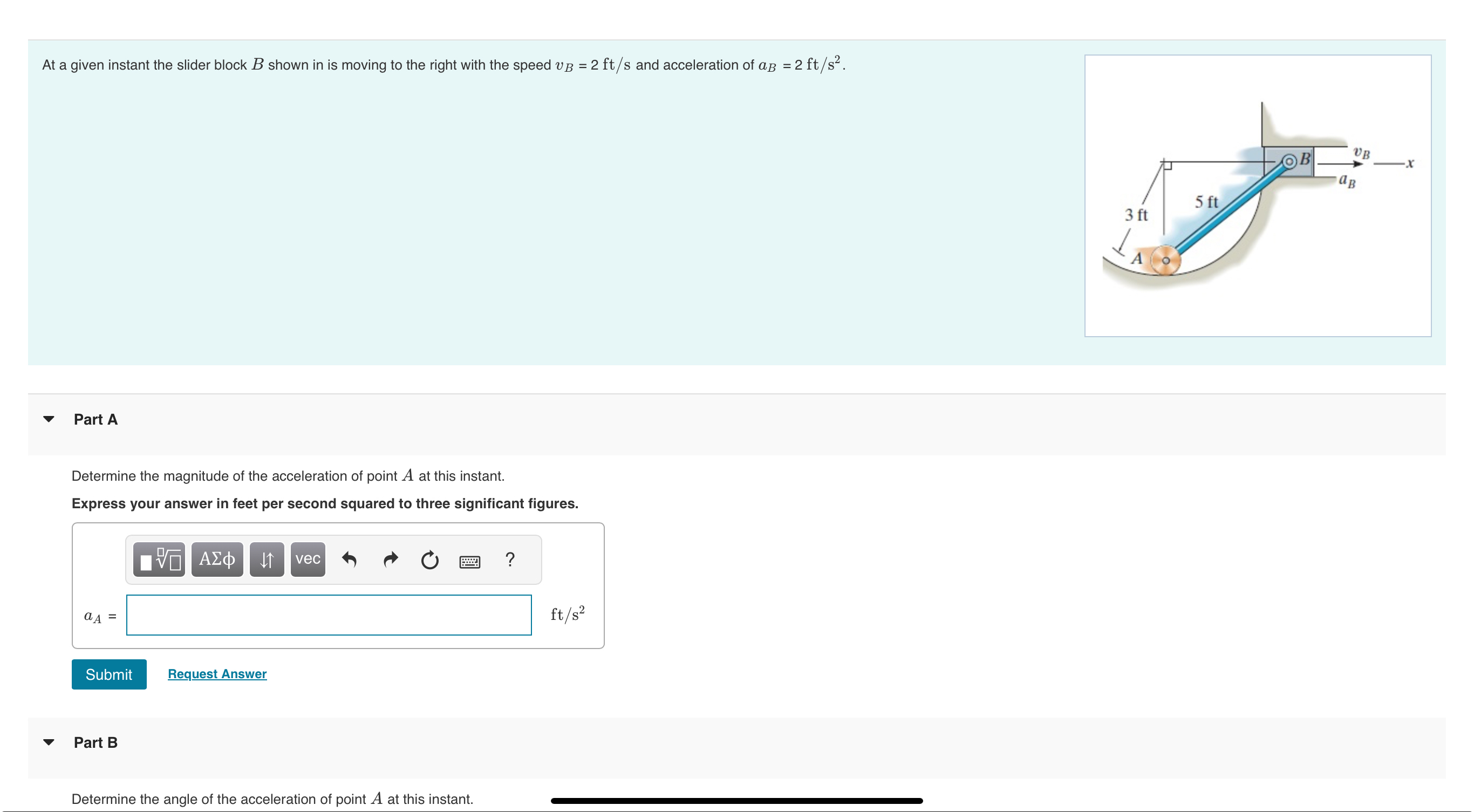
Task: Click inside the aA answer input box
Action: (329, 615)
